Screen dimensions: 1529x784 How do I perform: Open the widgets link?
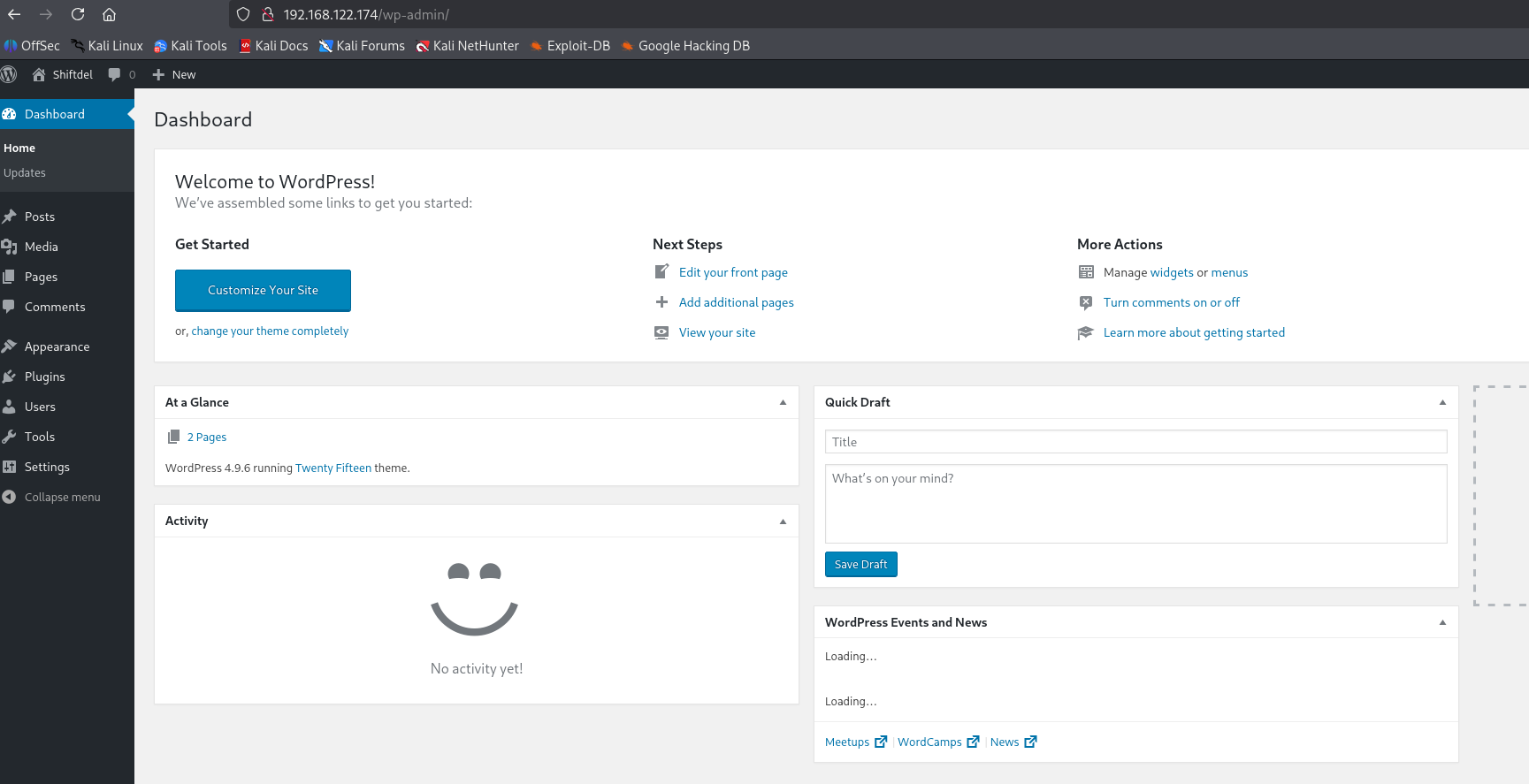tap(1172, 272)
